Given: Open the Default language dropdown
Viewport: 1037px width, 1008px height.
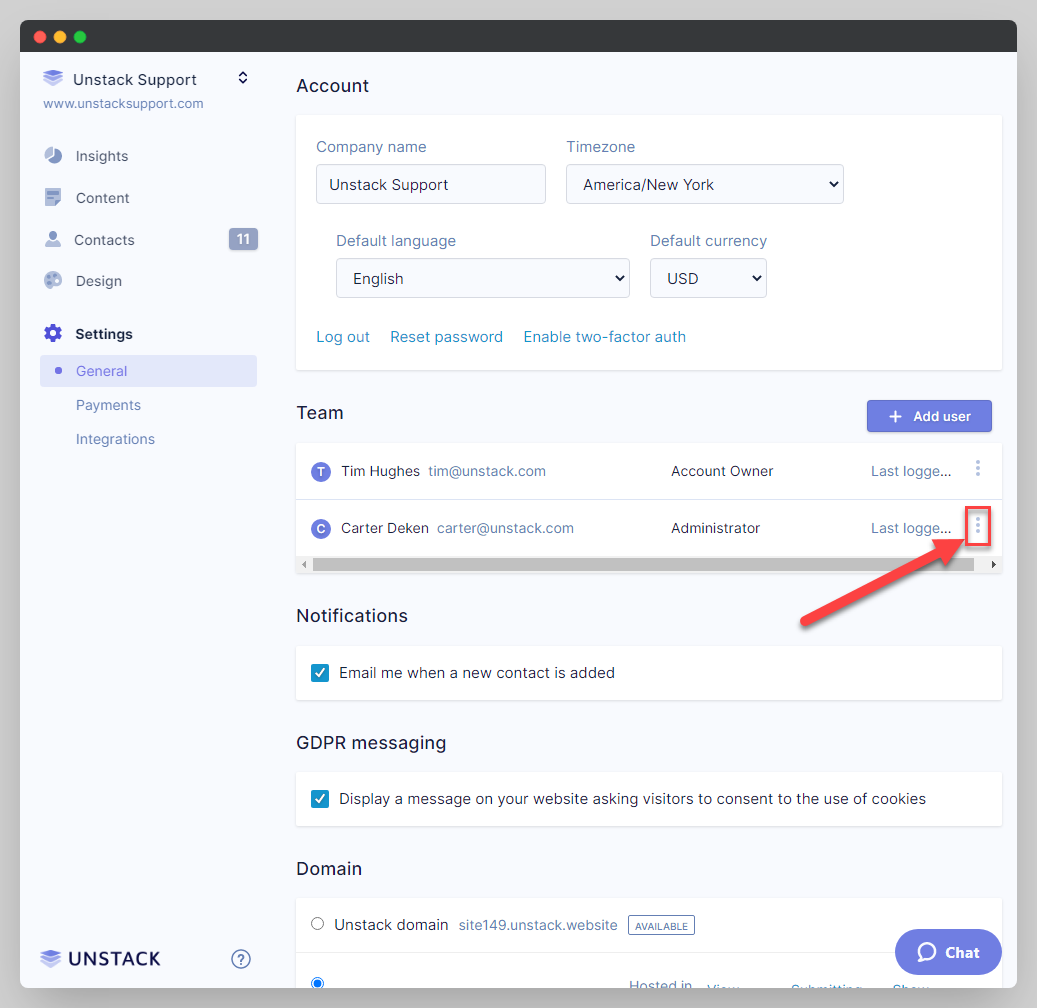Looking at the screenshot, I should point(482,278).
